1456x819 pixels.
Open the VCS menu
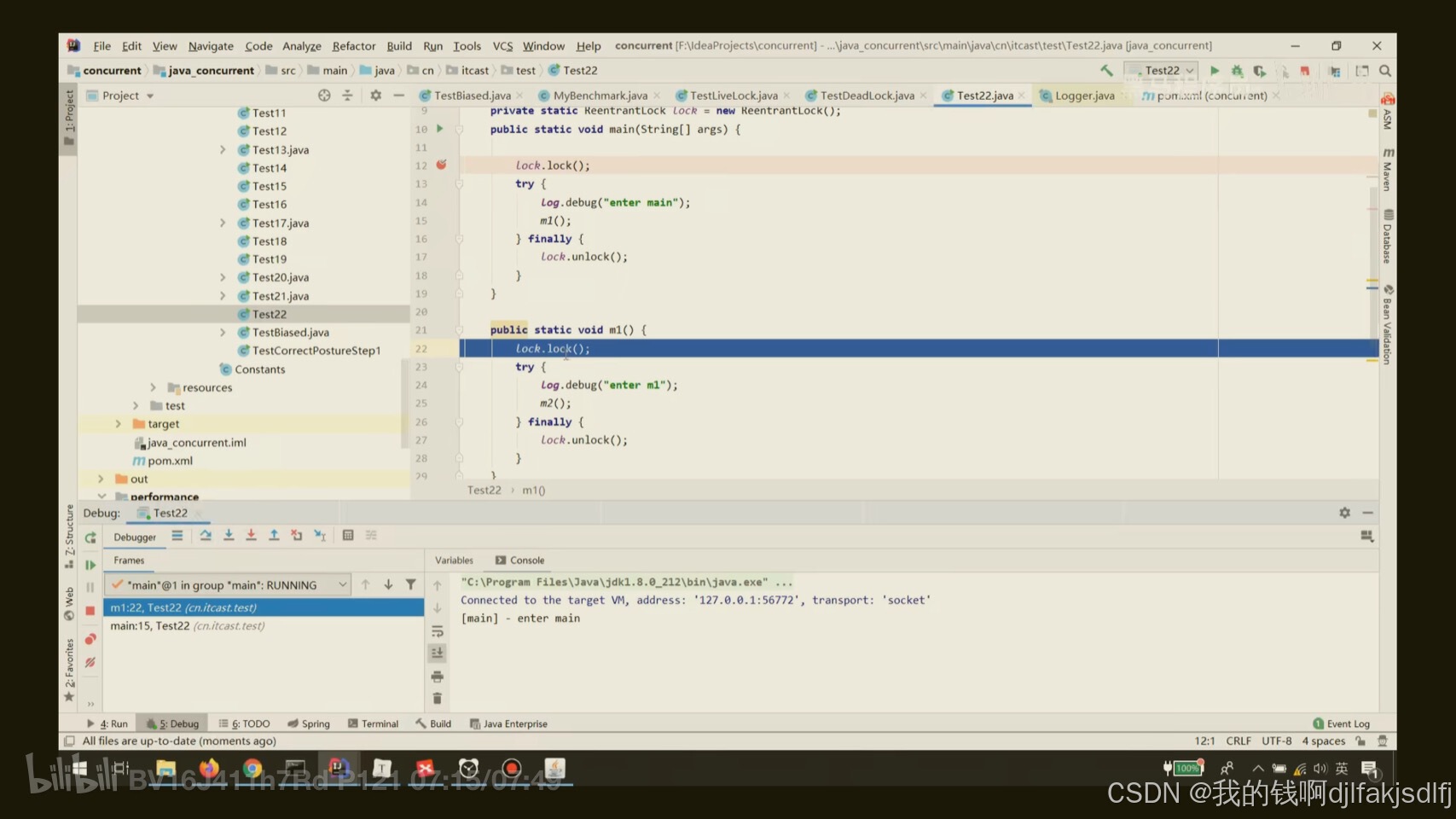coord(502,46)
